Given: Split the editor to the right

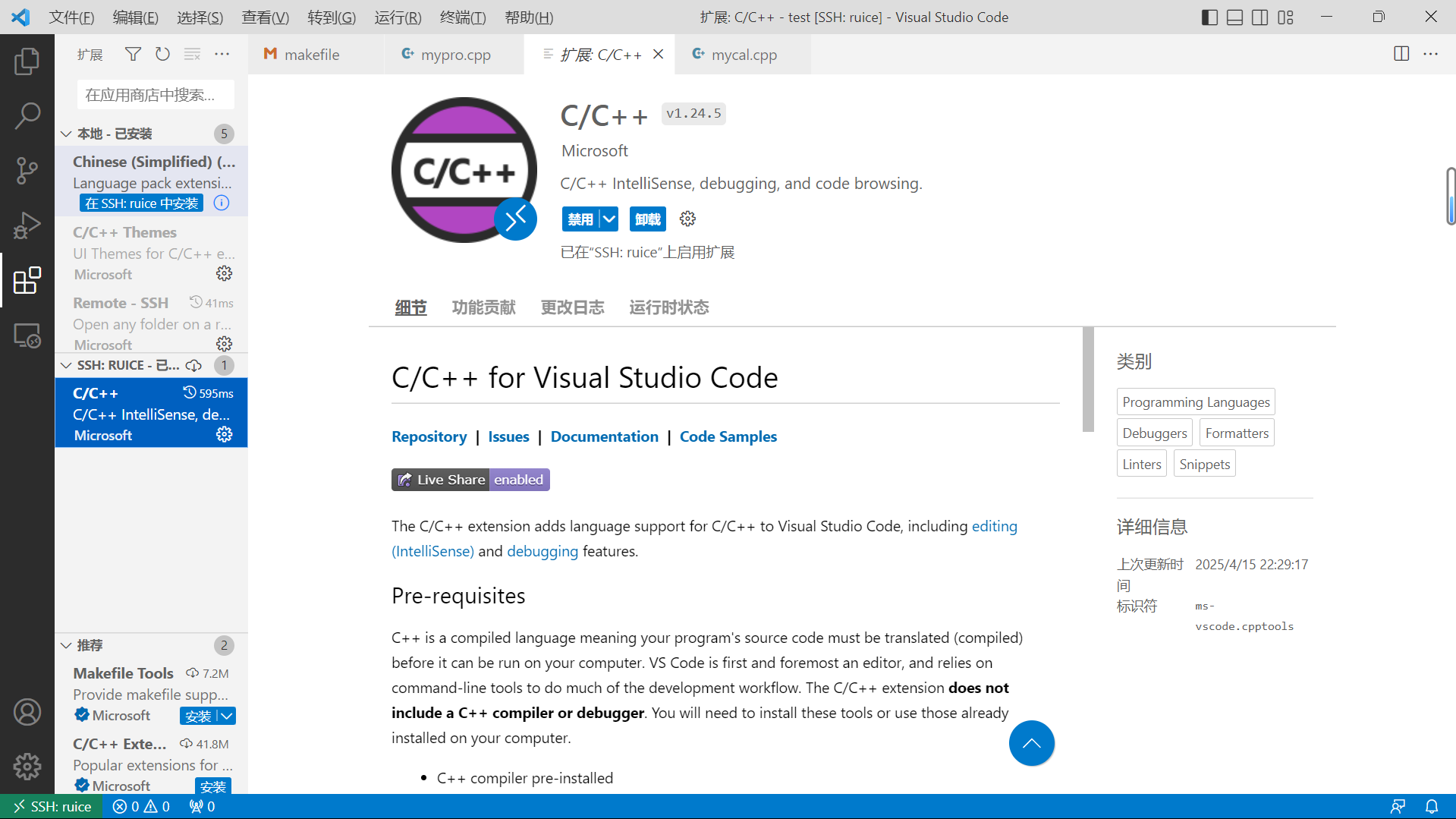Looking at the screenshot, I should click(x=1401, y=54).
